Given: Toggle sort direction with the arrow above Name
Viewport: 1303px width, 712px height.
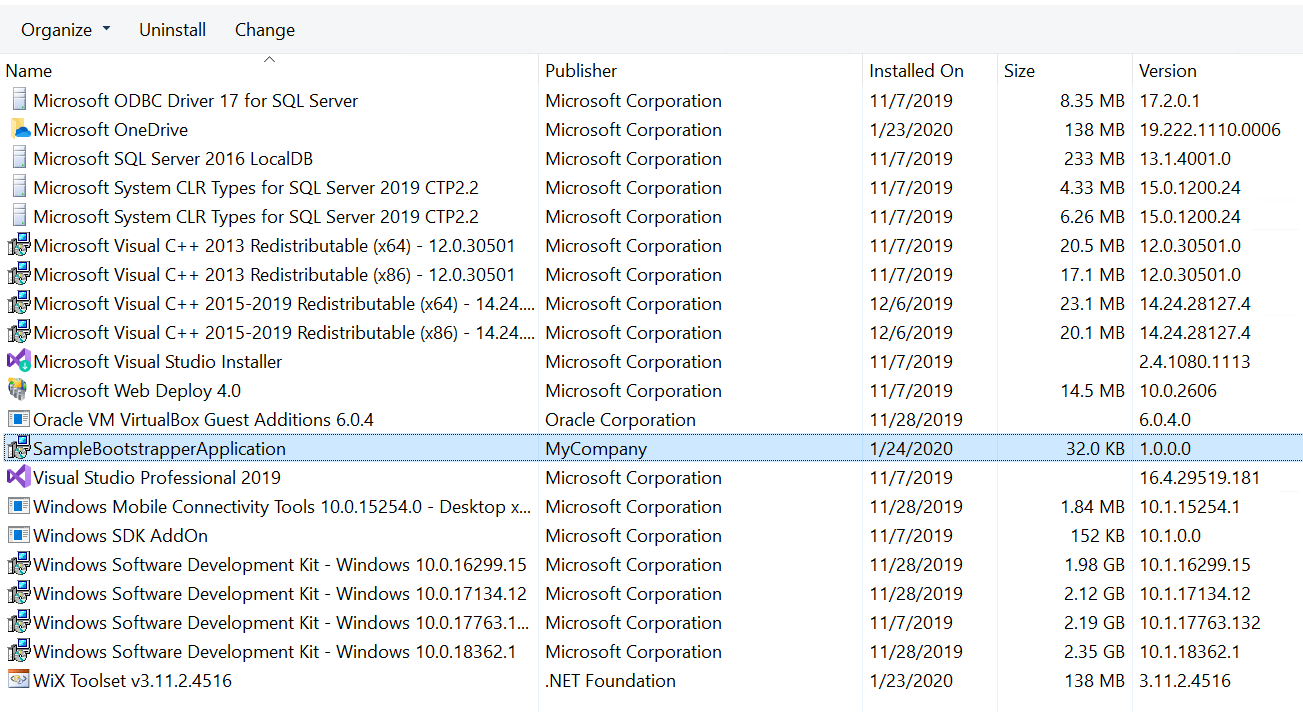Looking at the screenshot, I should [269, 59].
